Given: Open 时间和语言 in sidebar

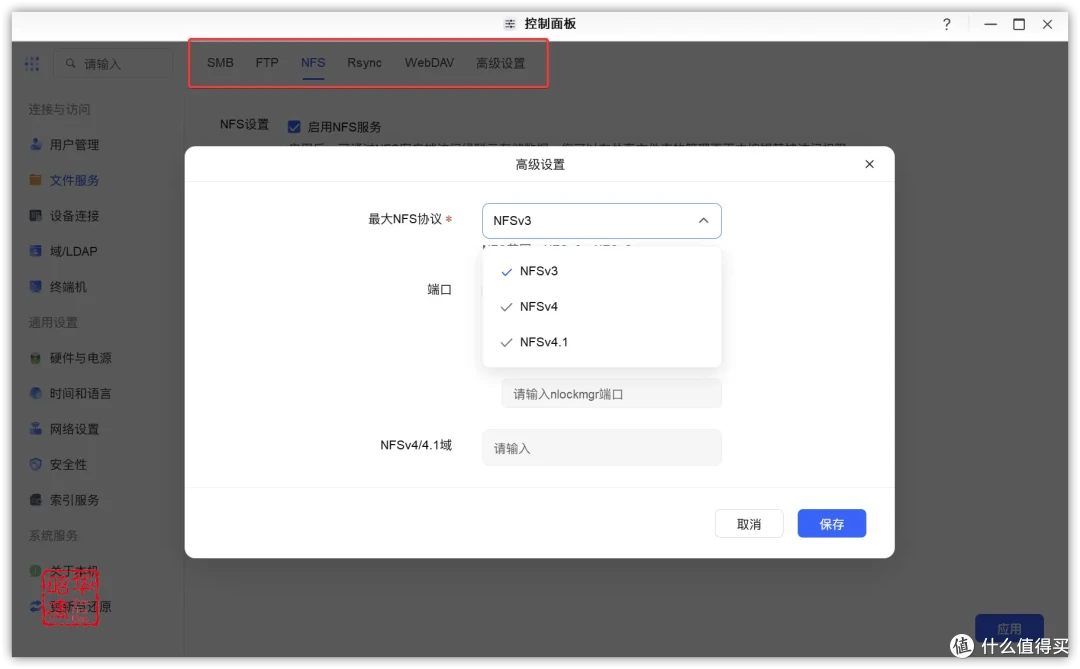Looking at the screenshot, I should pos(81,393).
